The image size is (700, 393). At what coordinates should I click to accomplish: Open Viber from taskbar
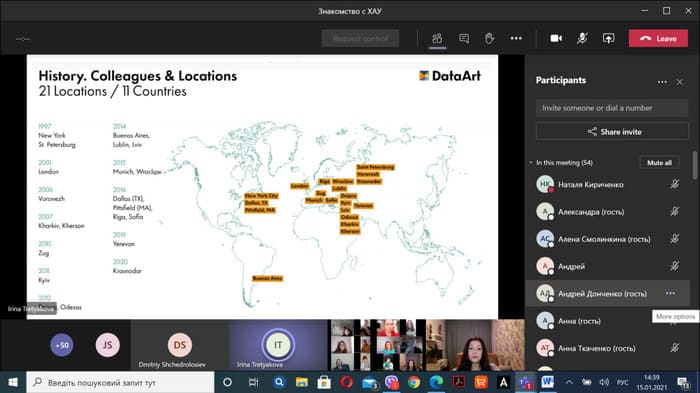(392, 382)
